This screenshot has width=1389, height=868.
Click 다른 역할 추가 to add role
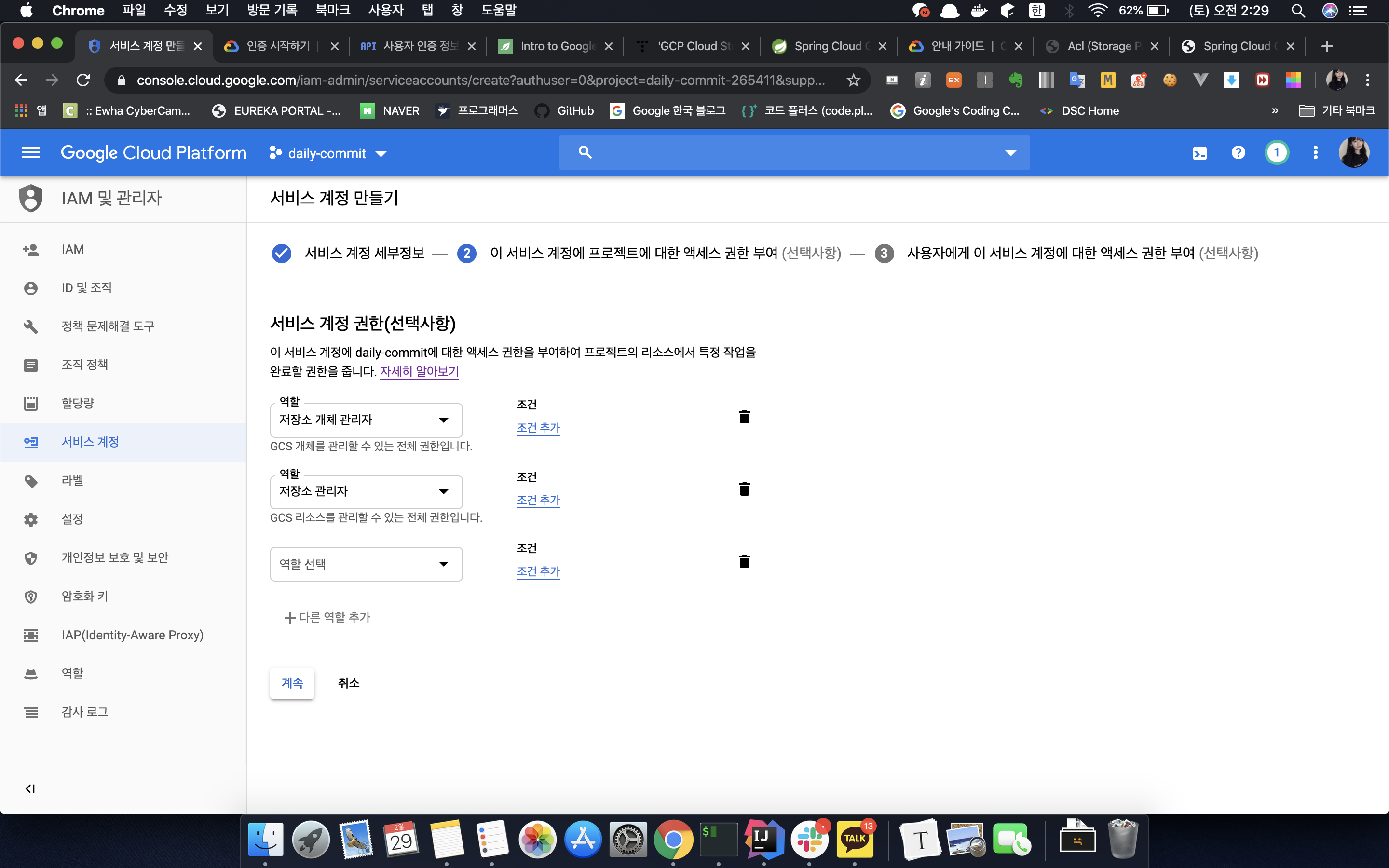tap(328, 618)
